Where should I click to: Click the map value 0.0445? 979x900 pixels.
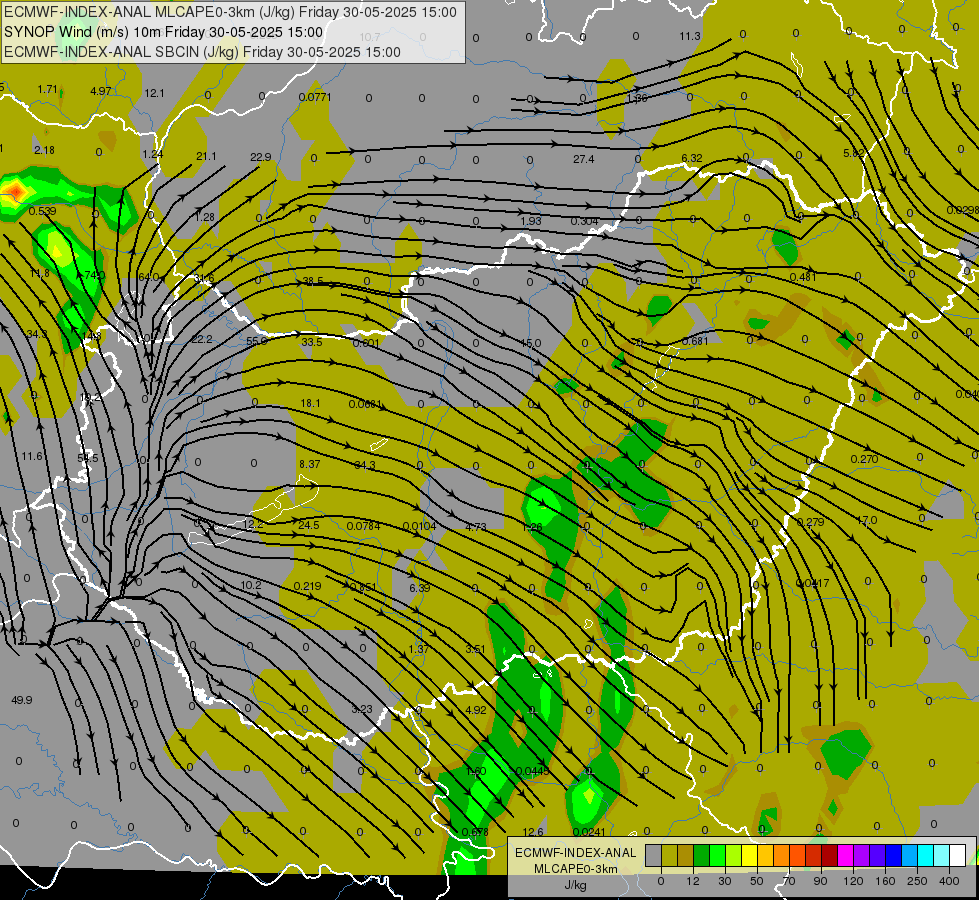[533, 771]
